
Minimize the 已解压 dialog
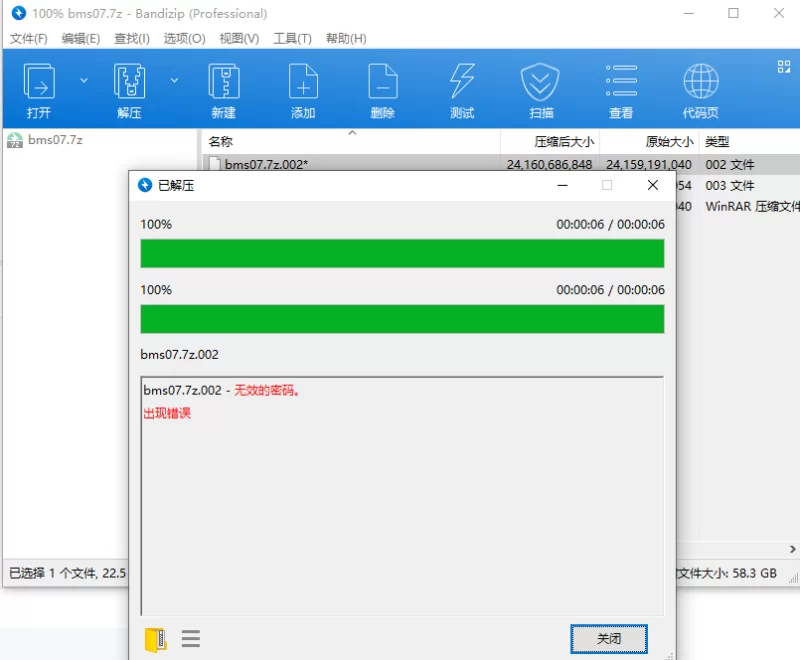[562, 186]
